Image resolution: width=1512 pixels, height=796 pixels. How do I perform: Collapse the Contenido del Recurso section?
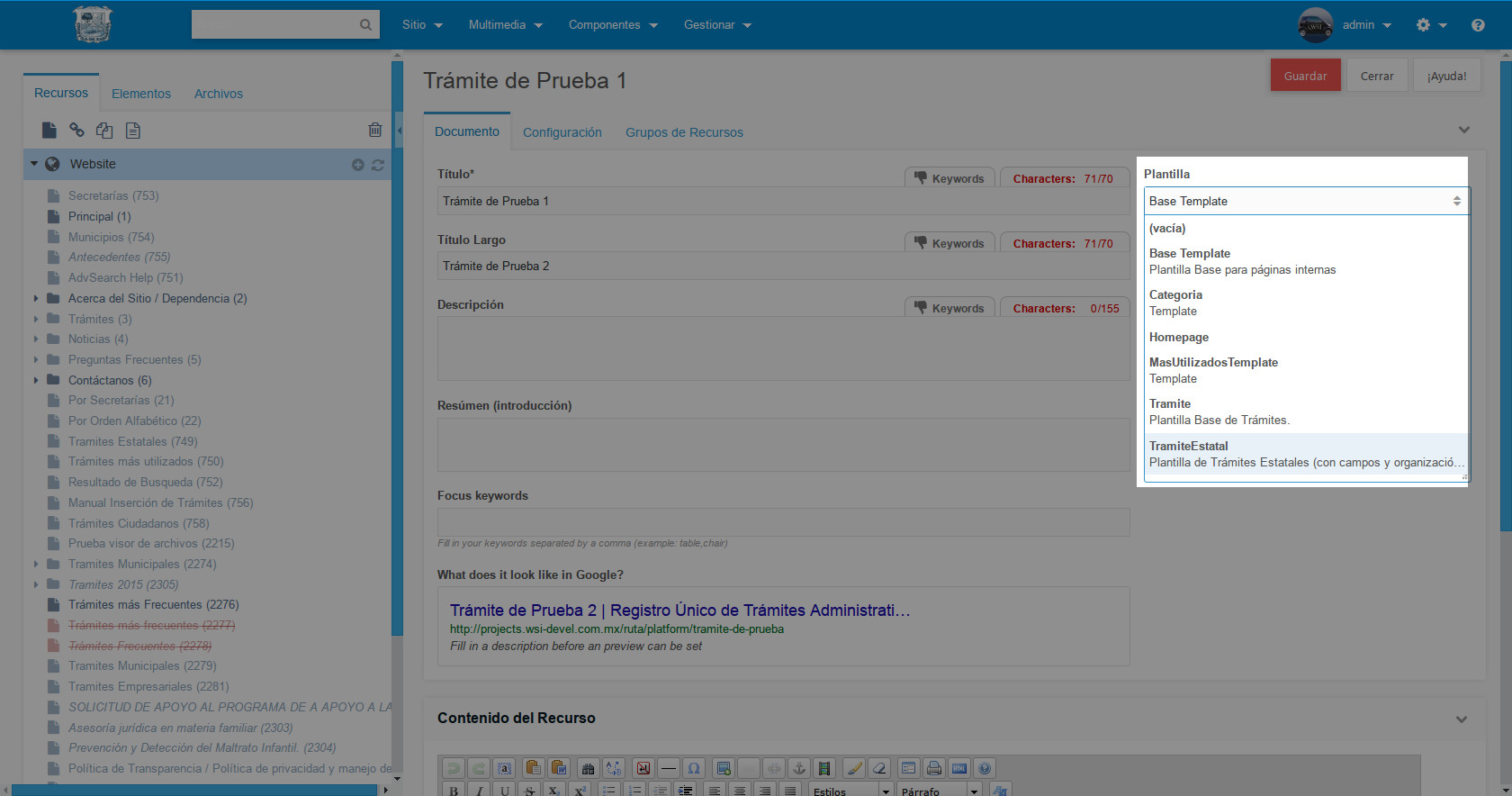[x=1462, y=719]
